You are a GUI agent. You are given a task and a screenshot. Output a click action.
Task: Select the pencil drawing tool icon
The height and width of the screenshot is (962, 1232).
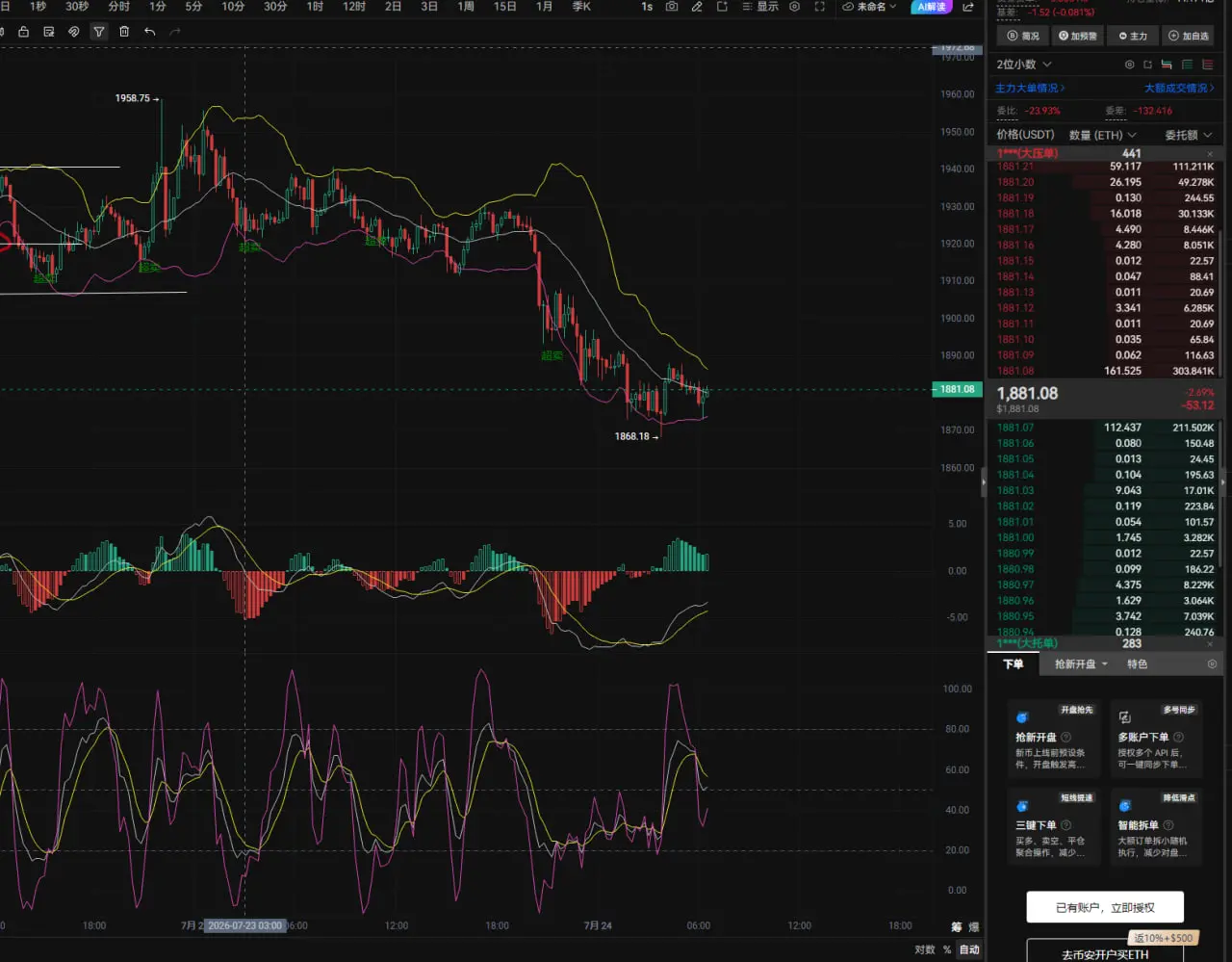(697, 6)
